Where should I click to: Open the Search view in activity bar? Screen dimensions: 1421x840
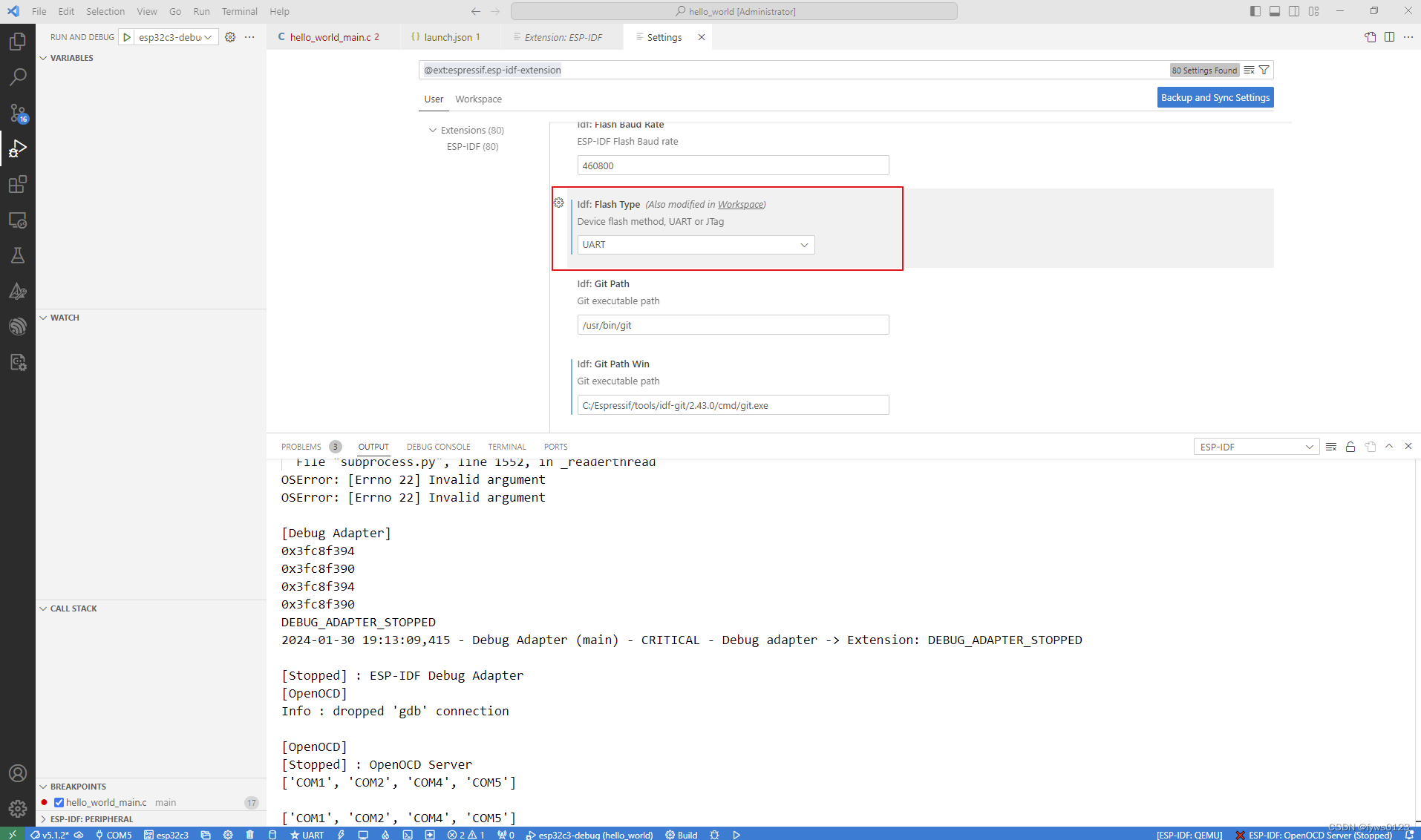point(18,77)
